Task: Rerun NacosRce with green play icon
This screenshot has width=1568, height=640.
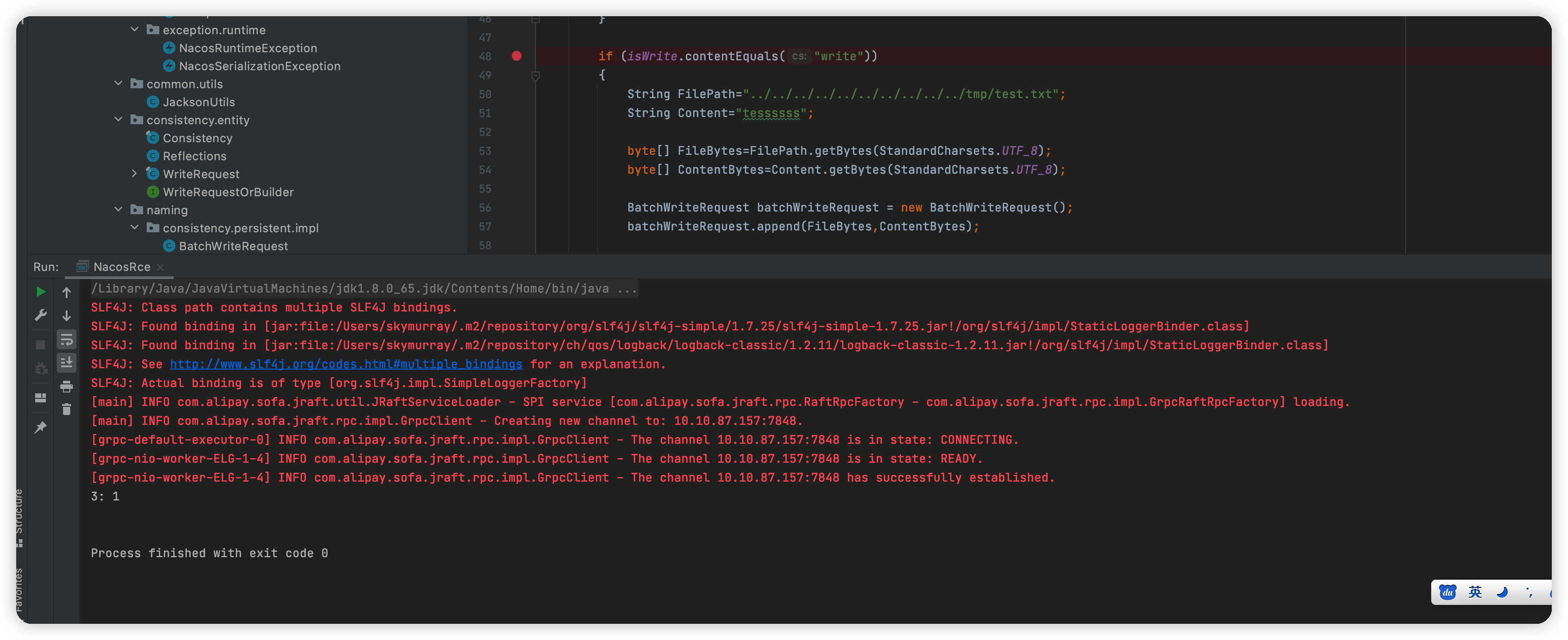Action: [x=40, y=292]
